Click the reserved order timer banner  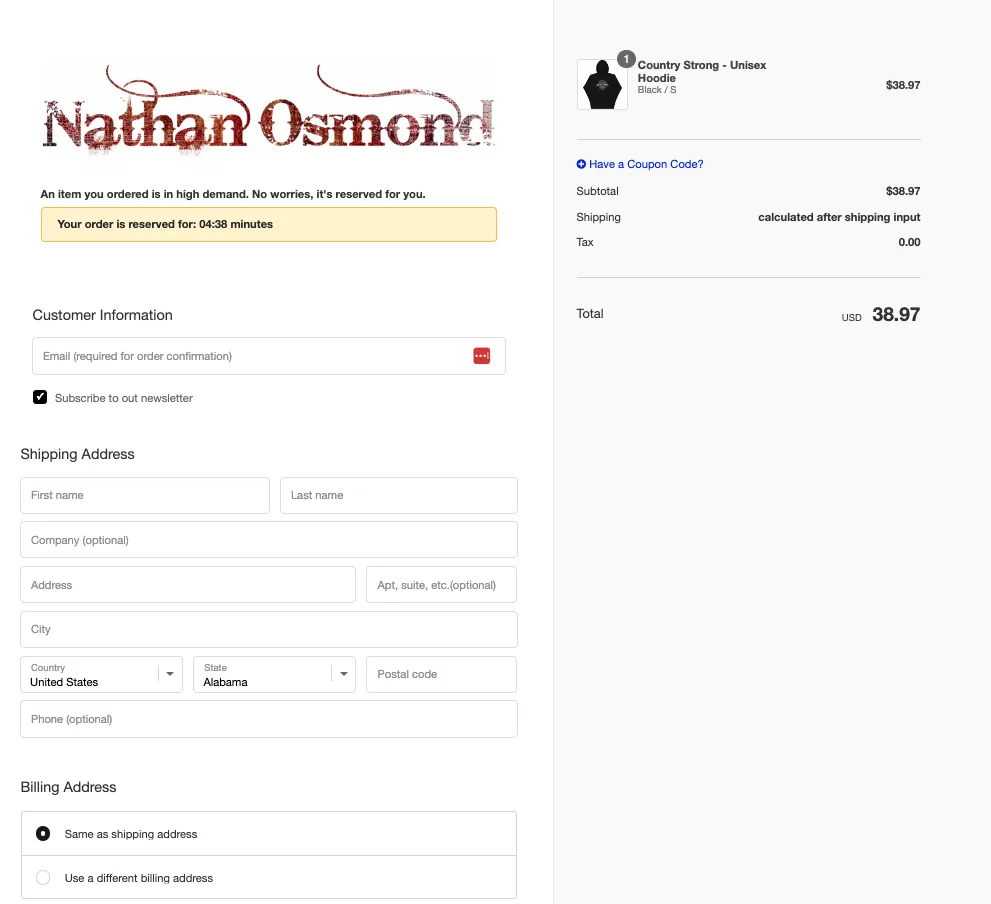pos(269,224)
